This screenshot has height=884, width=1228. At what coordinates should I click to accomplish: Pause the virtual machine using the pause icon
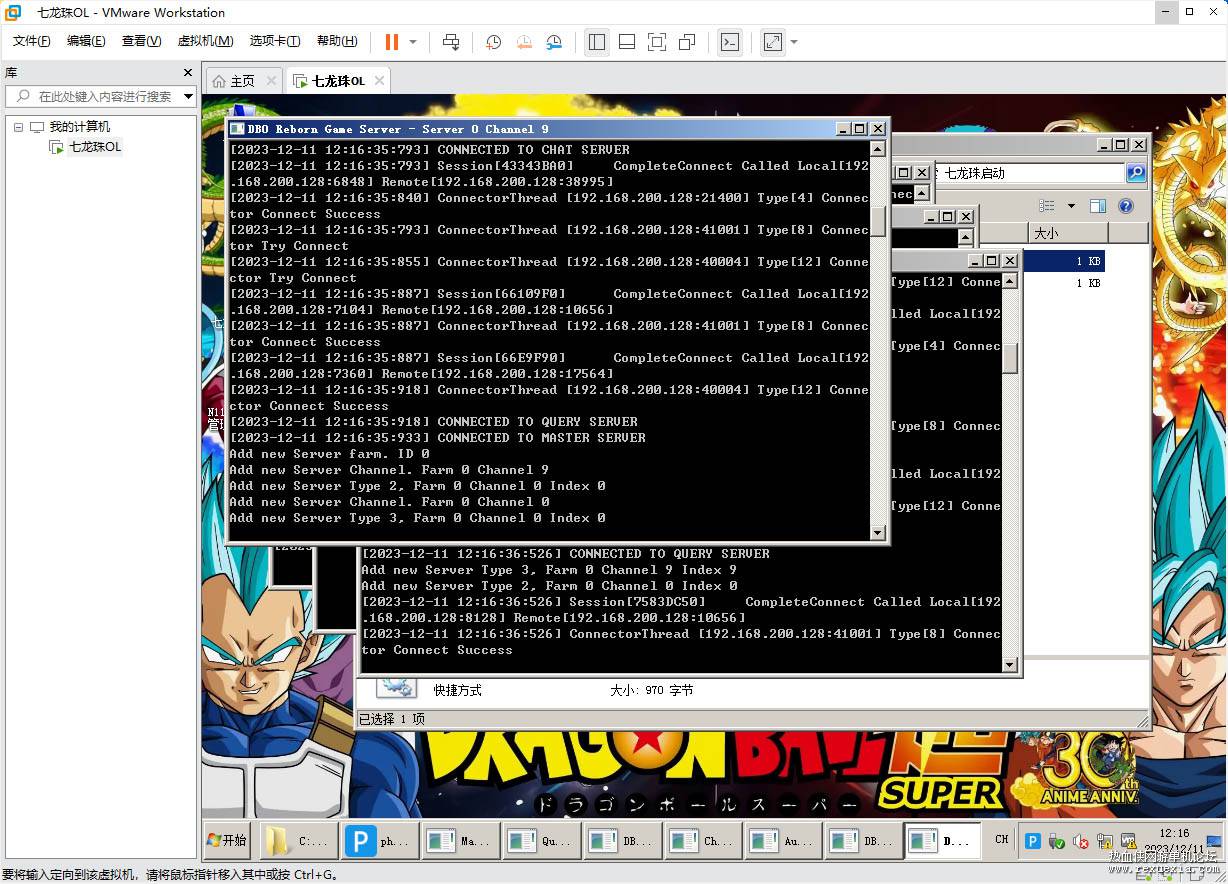coord(391,42)
